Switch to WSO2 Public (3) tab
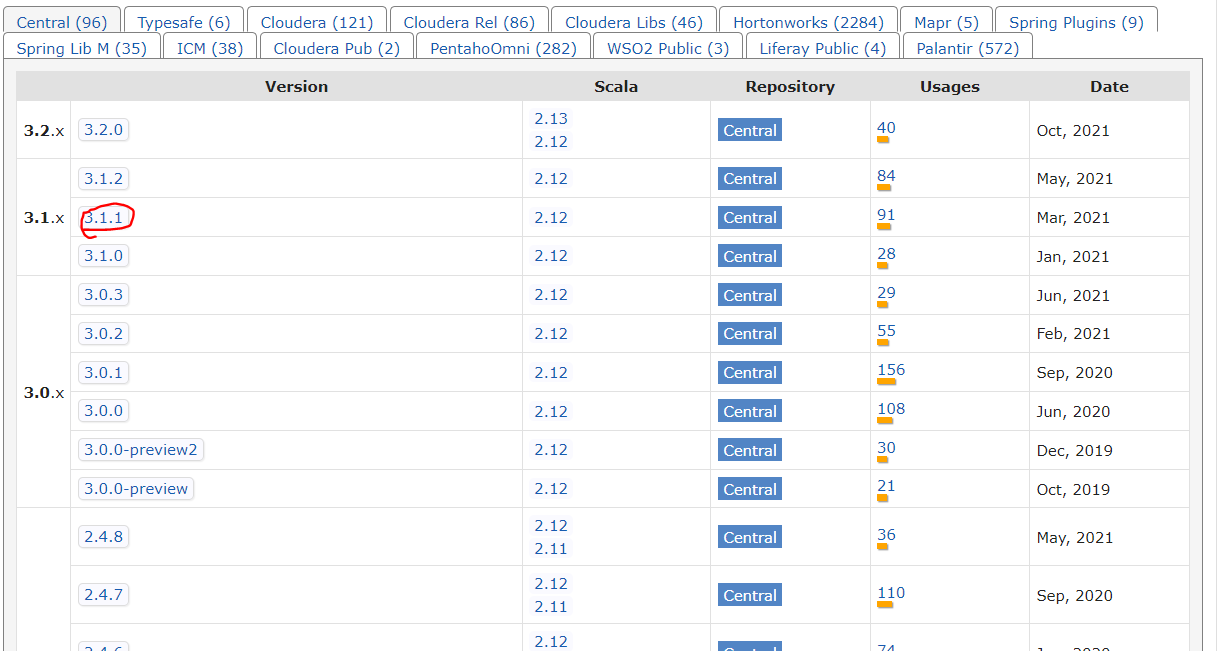The image size is (1221, 651). 668,47
